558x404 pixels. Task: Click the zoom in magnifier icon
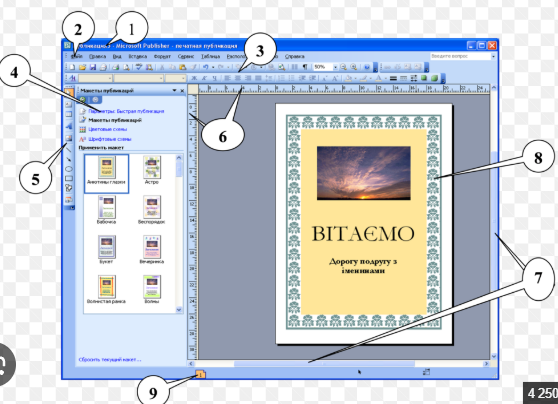pos(354,67)
